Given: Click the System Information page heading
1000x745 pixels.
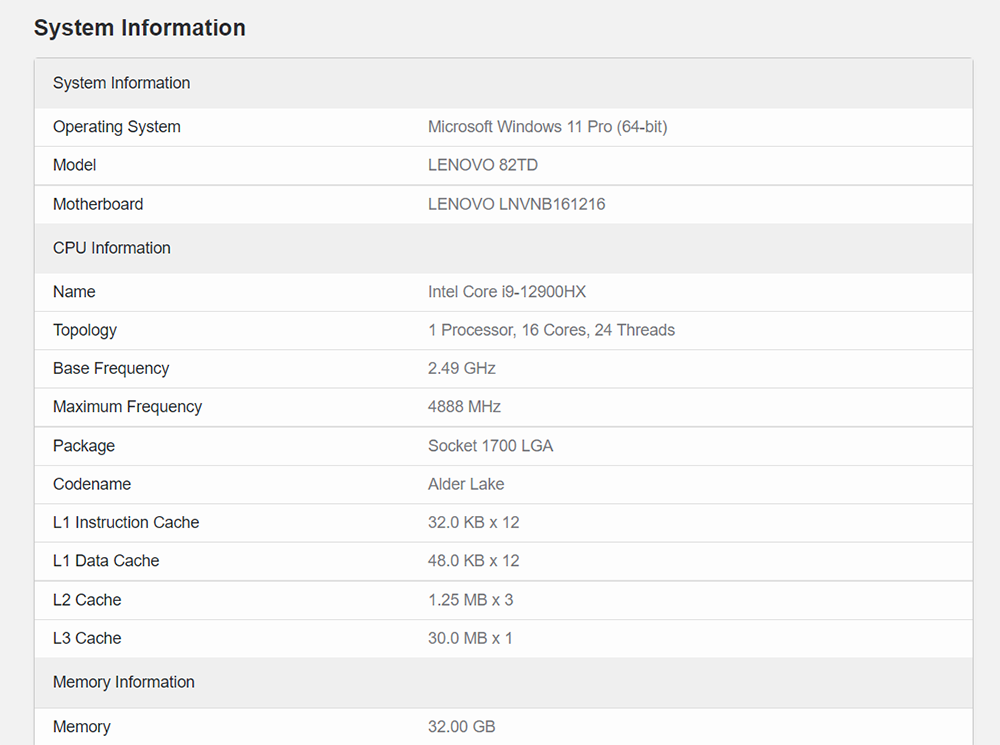Looking at the screenshot, I should point(139,28).
